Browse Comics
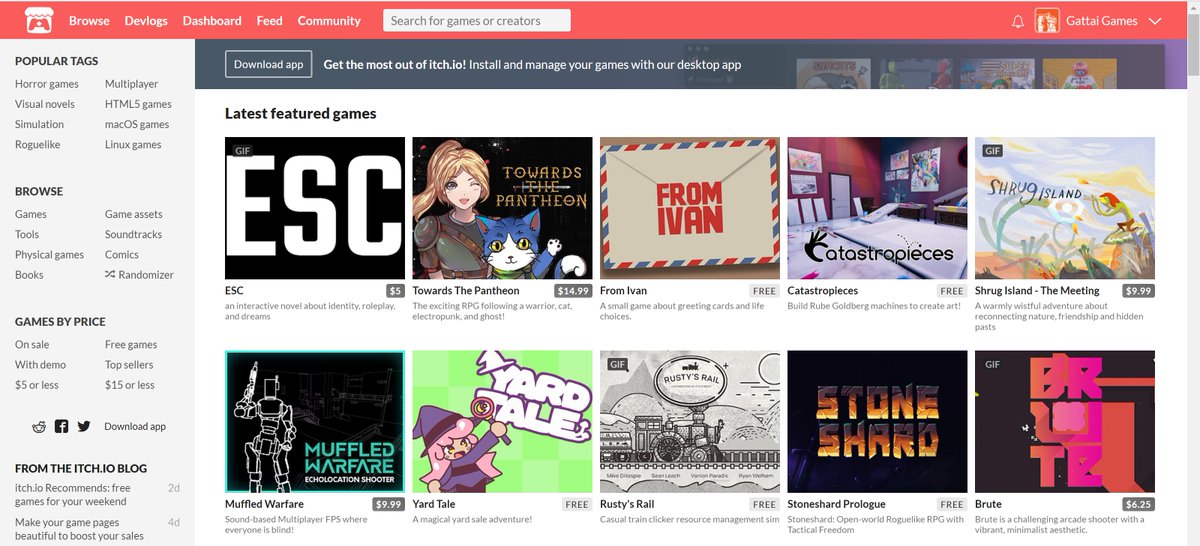Screen dimensions: 1200x546 coord(122,254)
